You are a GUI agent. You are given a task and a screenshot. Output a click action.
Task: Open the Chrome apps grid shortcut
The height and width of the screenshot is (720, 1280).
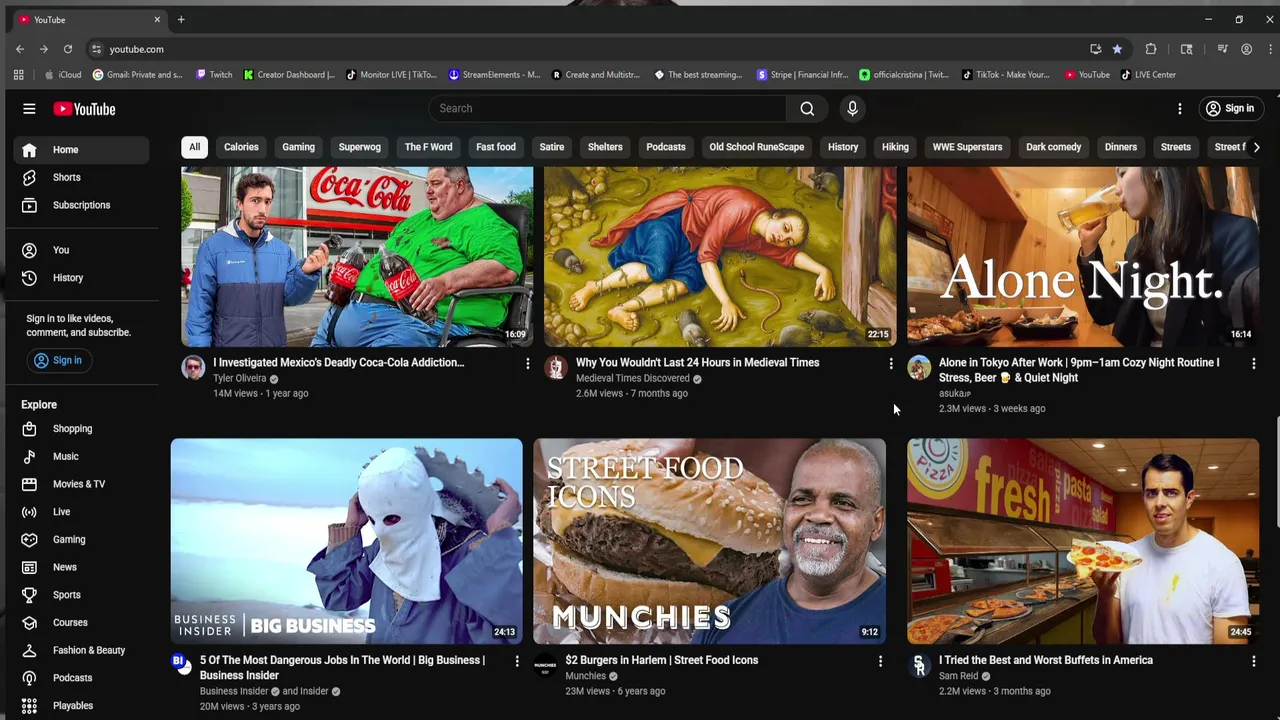pyautogui.click(x=18, y=75)
